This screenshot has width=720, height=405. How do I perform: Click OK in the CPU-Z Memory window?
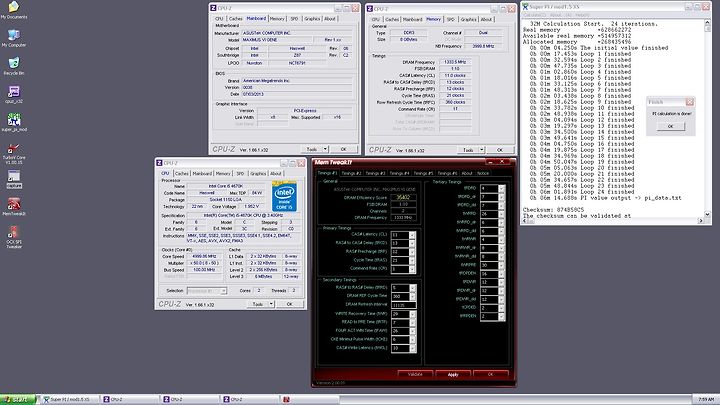click(500, 150)
